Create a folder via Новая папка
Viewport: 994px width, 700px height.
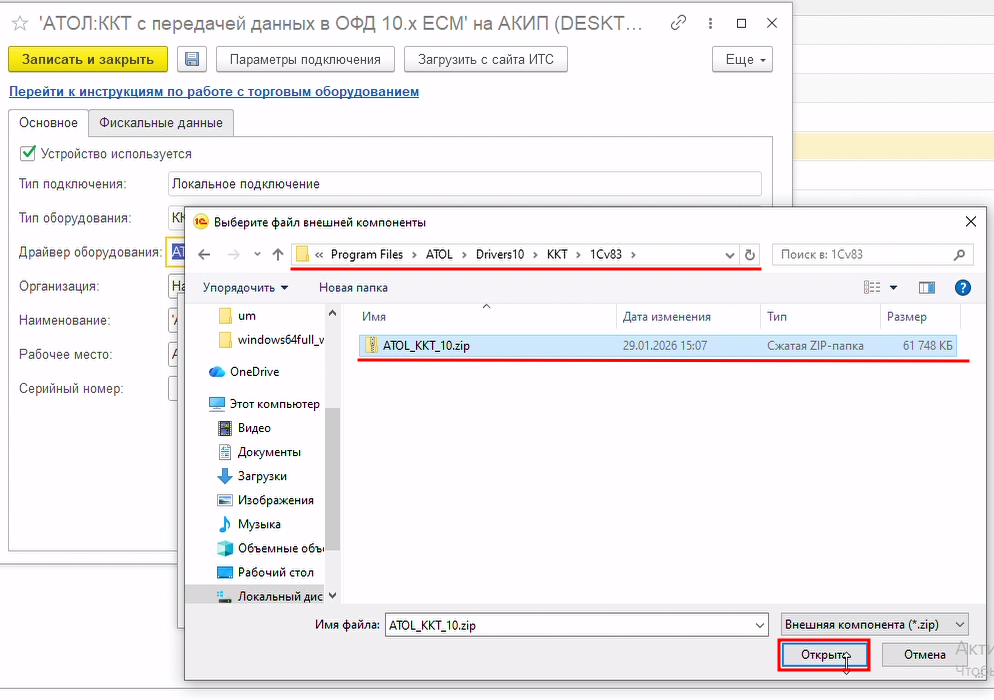[353, 288]
